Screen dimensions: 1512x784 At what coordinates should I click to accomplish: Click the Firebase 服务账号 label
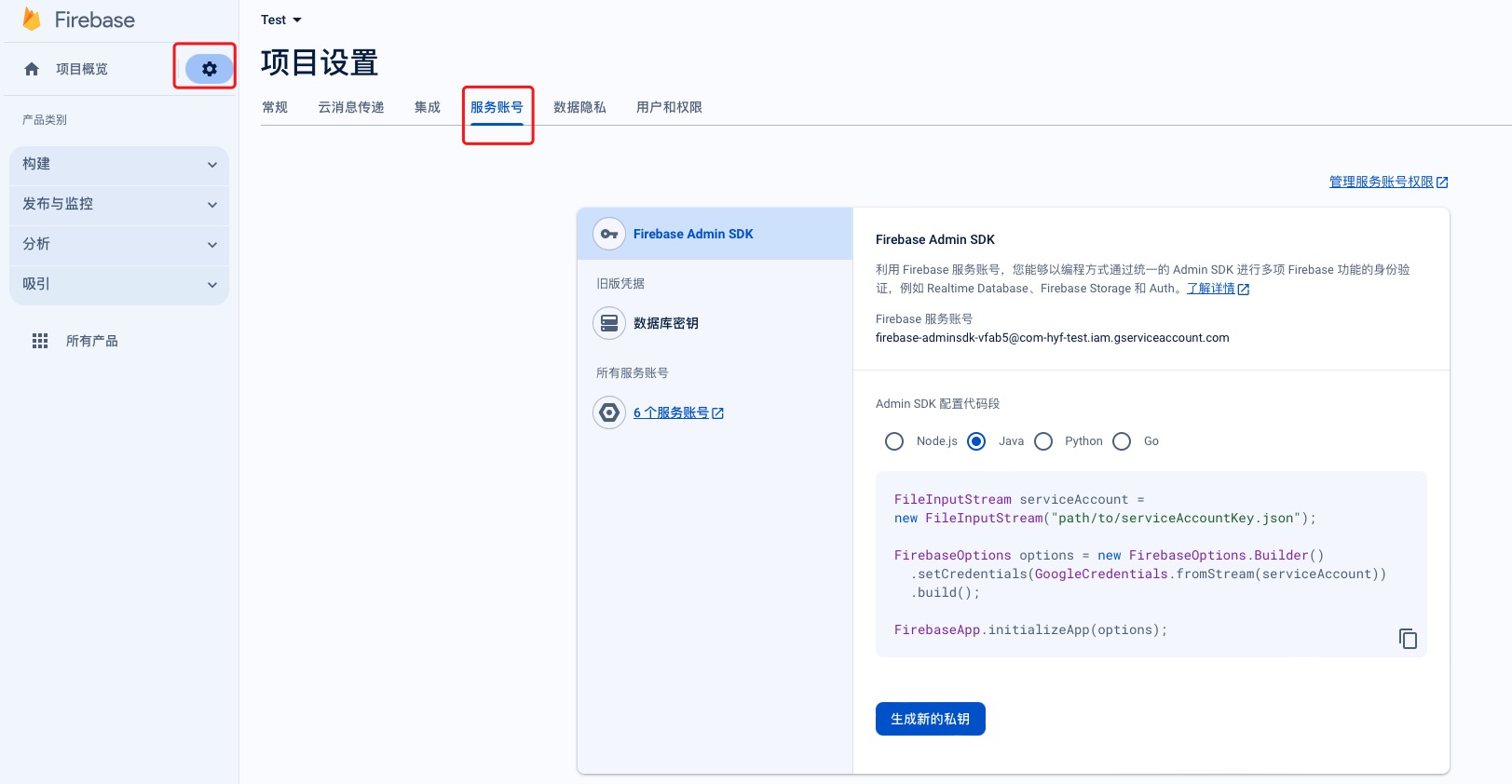924,318
